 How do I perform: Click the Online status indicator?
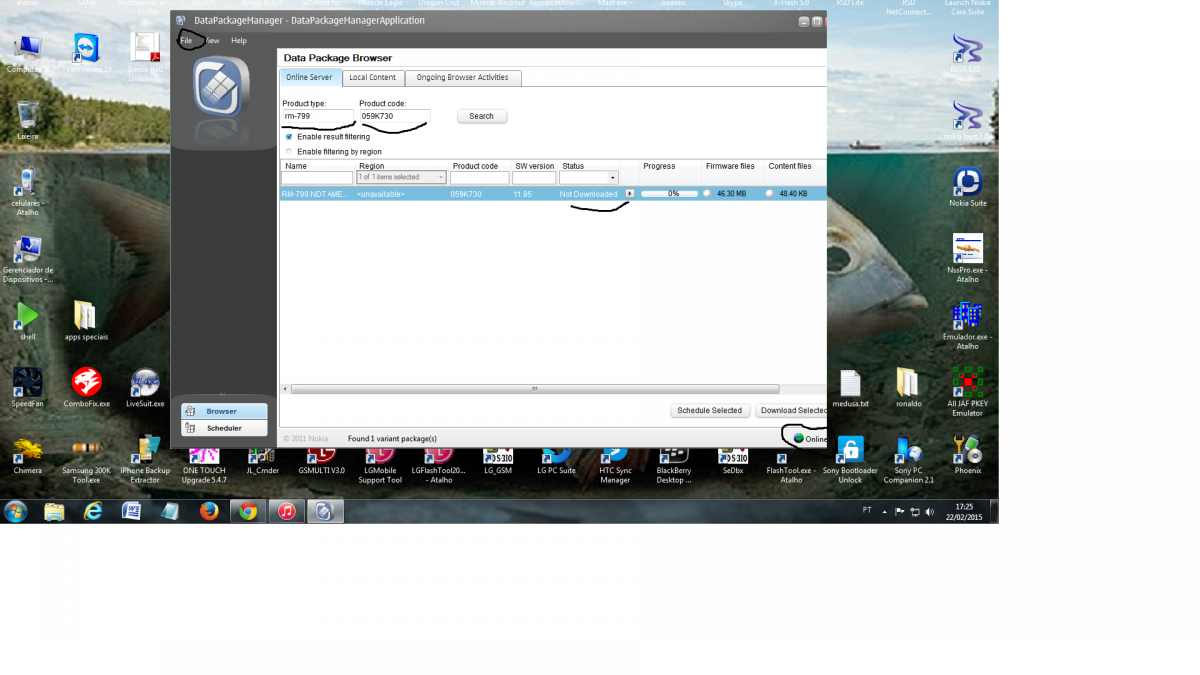(810, 438)
